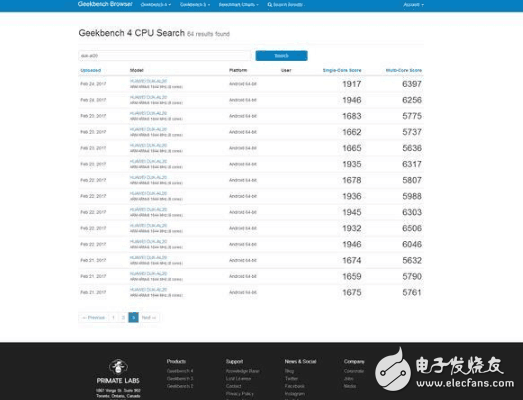Open the Geekbench 4 footer link
Screen dimensions: 523x400
(180, 371)
